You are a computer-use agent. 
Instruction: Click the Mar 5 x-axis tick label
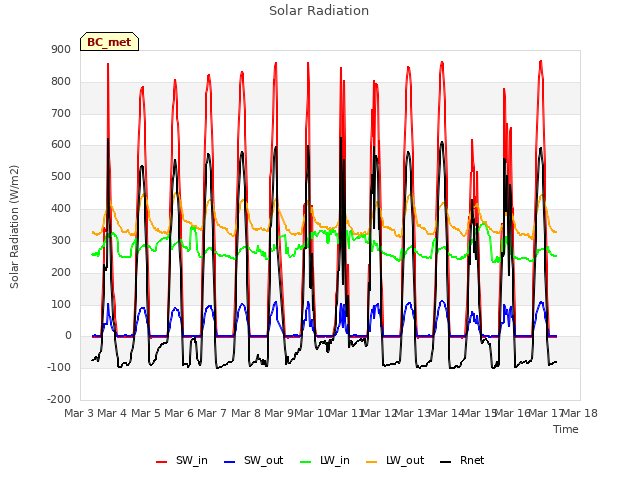(x=146, y=413)
